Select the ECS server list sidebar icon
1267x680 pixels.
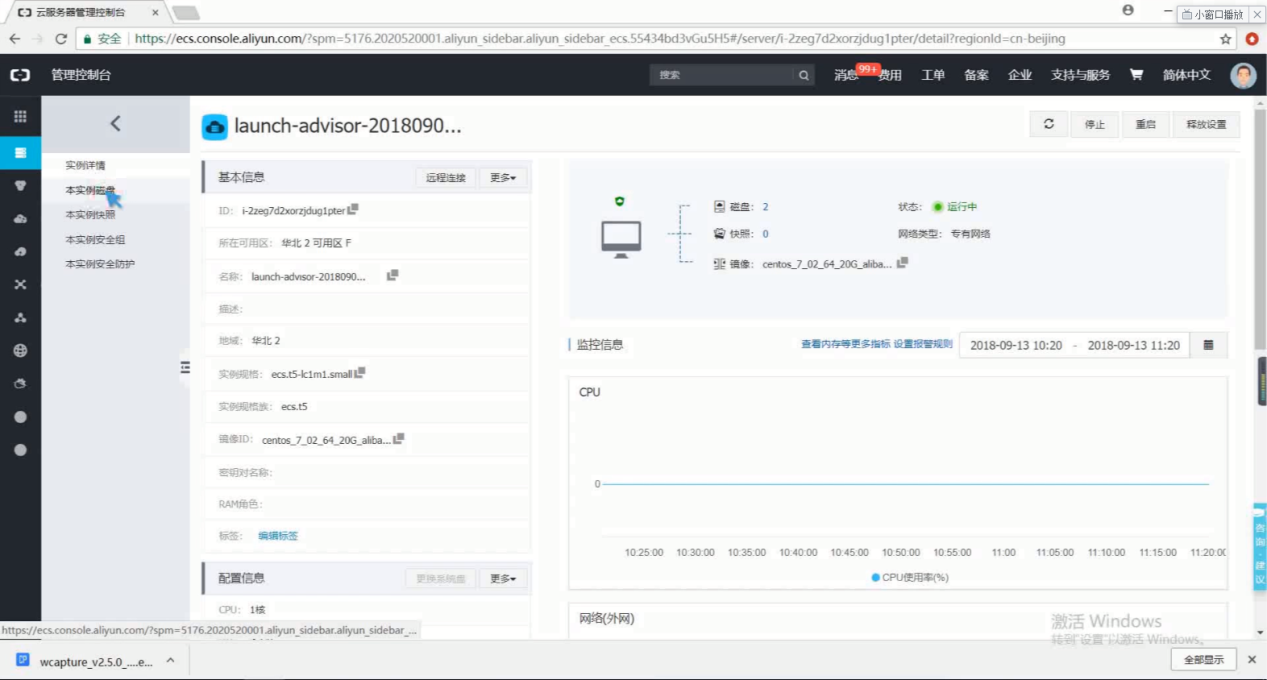20,152
